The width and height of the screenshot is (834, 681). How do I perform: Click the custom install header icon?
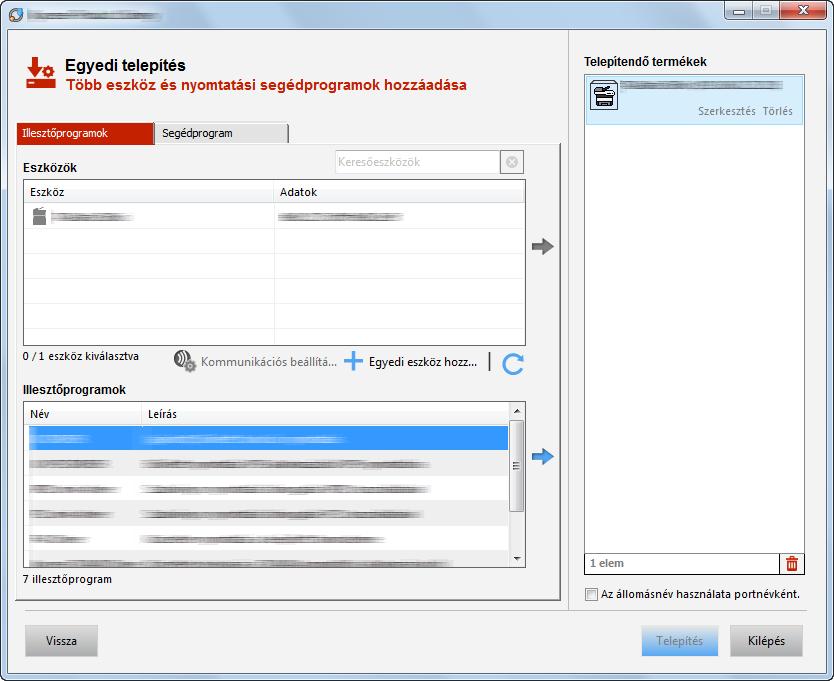coord(41,73)
